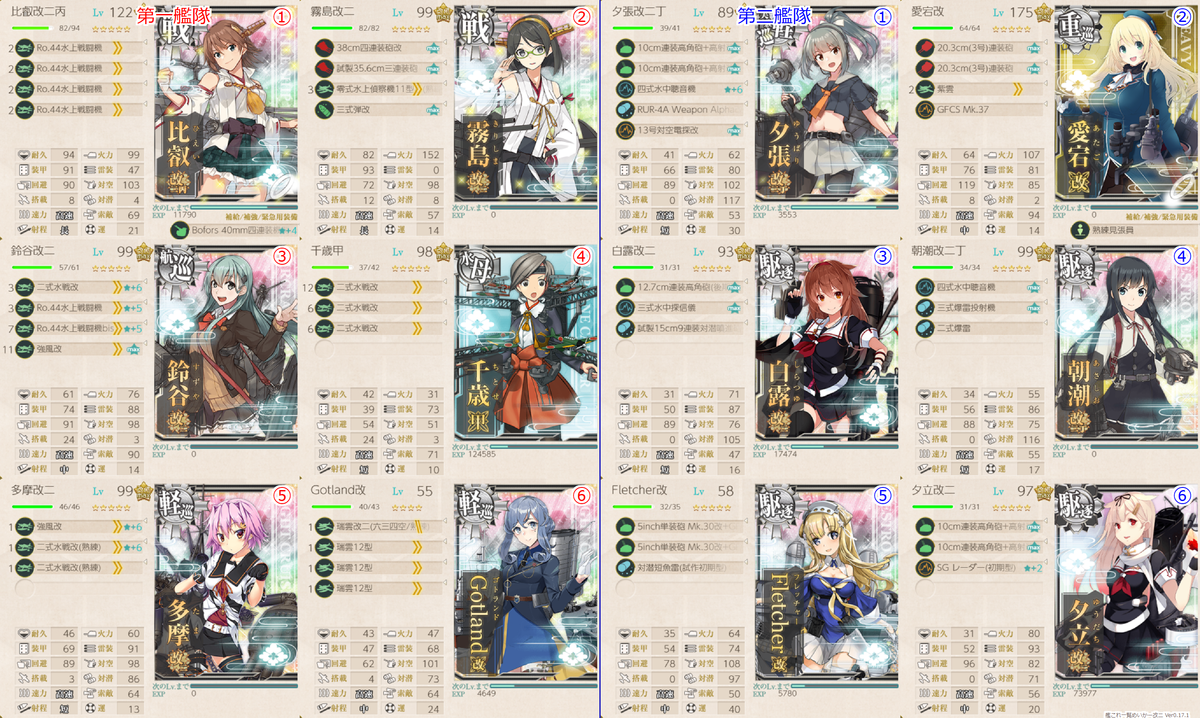Click Hiei's green HP bar

32,28
